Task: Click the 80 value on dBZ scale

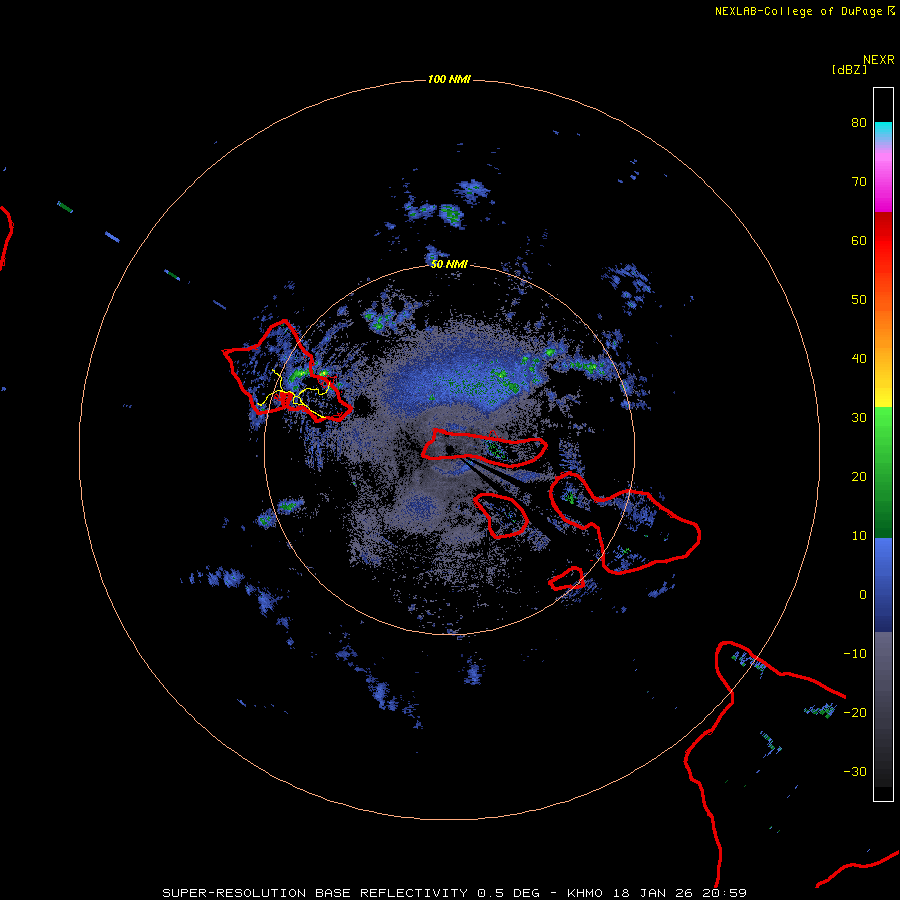Action: pos(859,123)
